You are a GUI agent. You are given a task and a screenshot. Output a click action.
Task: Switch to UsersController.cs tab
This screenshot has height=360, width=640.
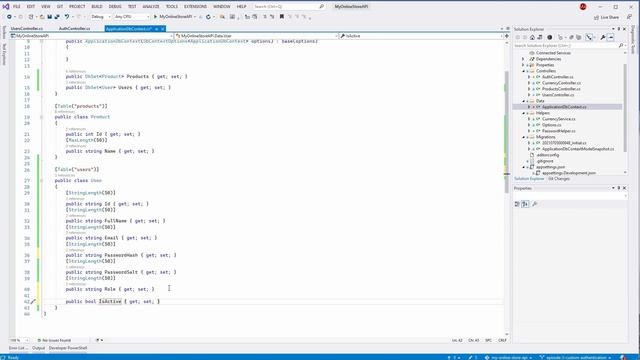tap(27, 29)
